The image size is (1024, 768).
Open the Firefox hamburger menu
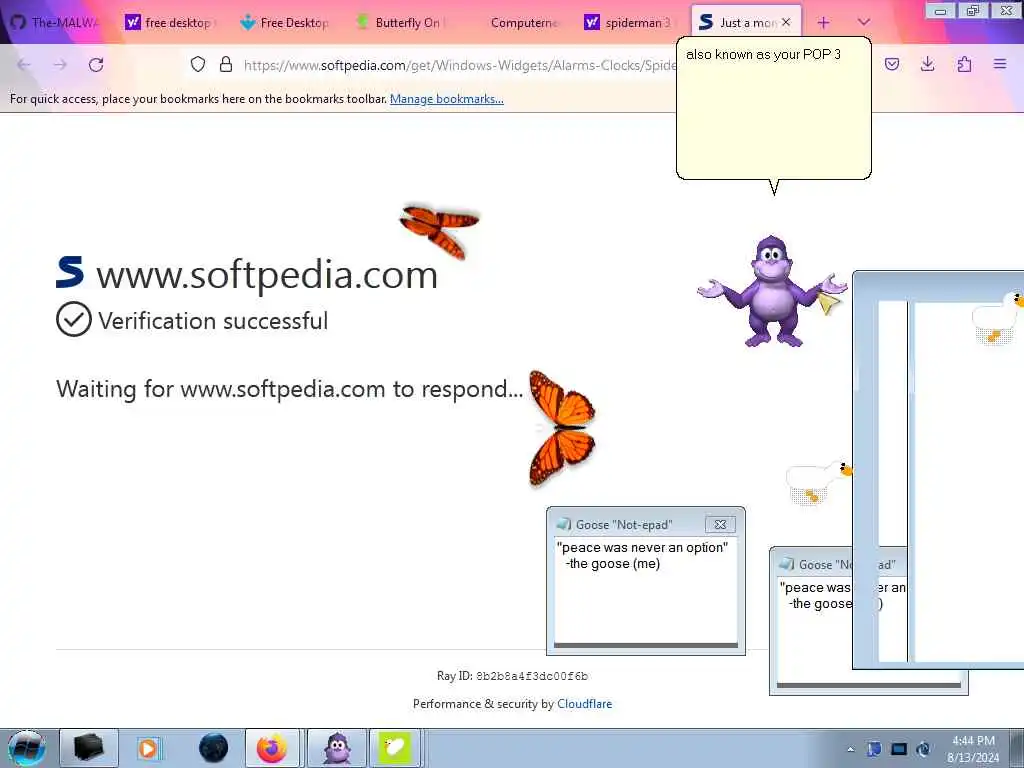click(1000, 64)
